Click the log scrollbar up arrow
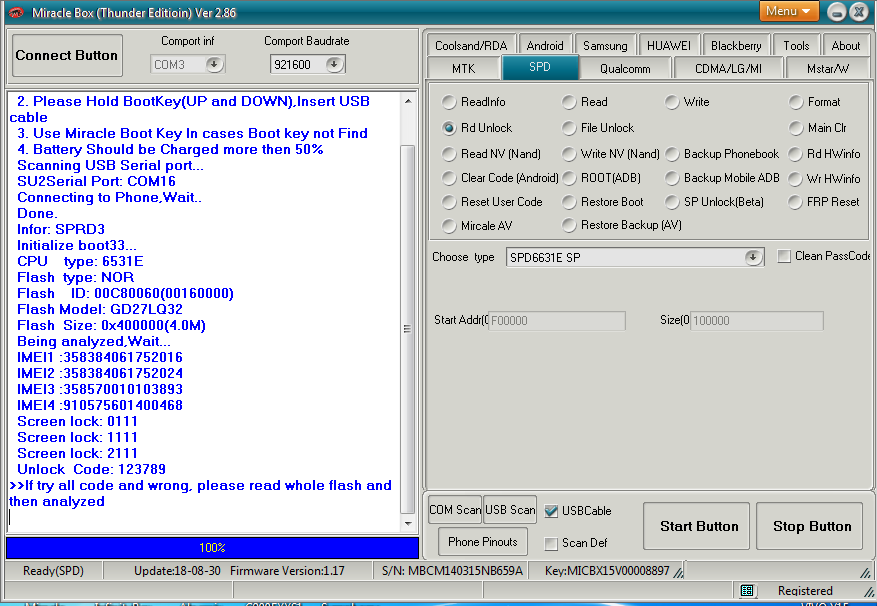 coord(408,101)
